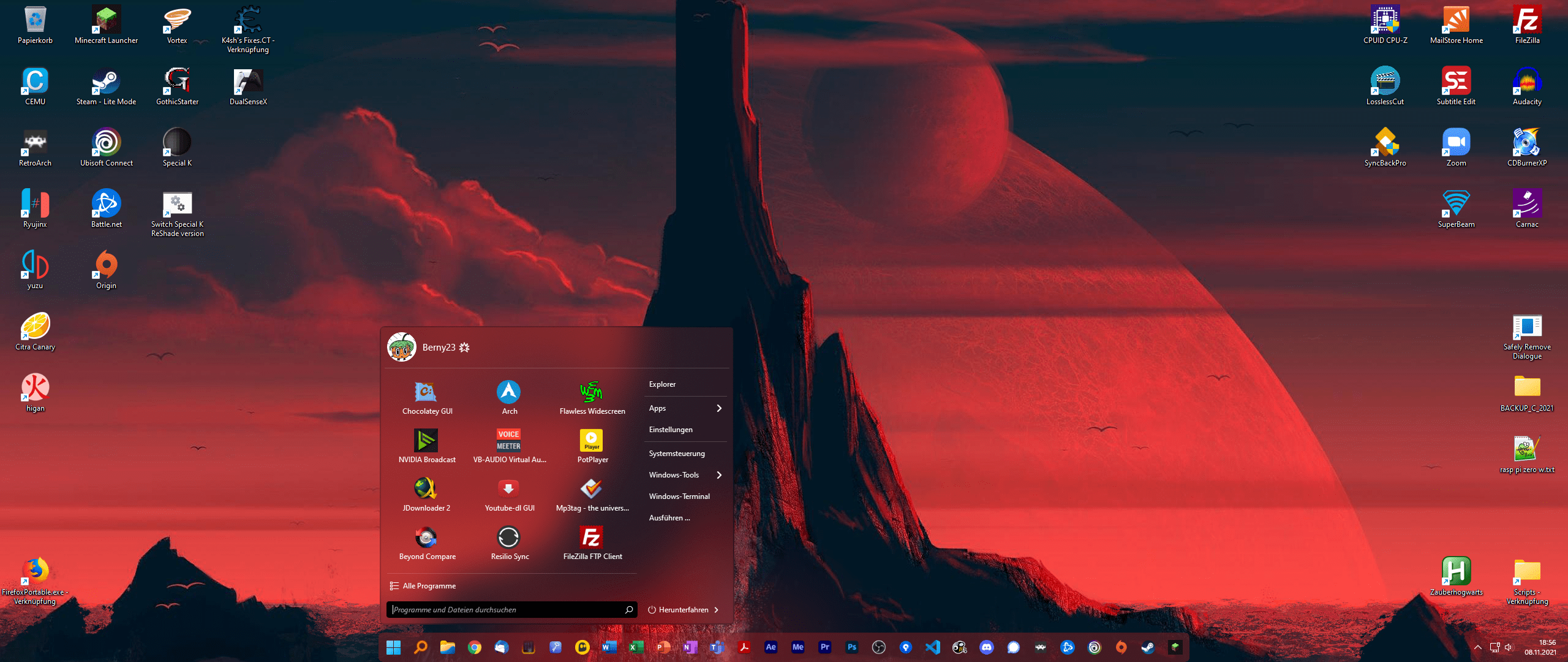The width and height of the screenshot is (1568, 662).
Task: Open OBS Studio from the taskbar
Action: (x=879, y=647)
